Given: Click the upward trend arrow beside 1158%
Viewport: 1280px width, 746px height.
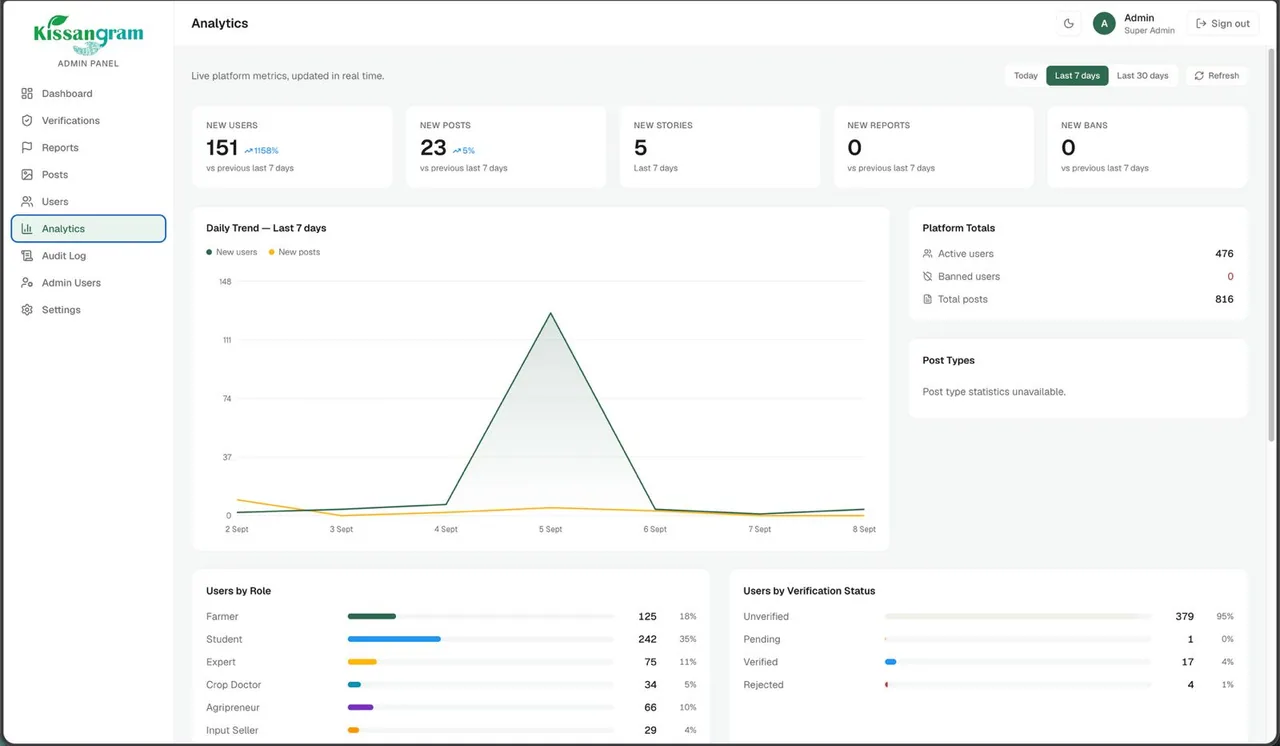Looking at the screenshot, I should tap(248, 151).
